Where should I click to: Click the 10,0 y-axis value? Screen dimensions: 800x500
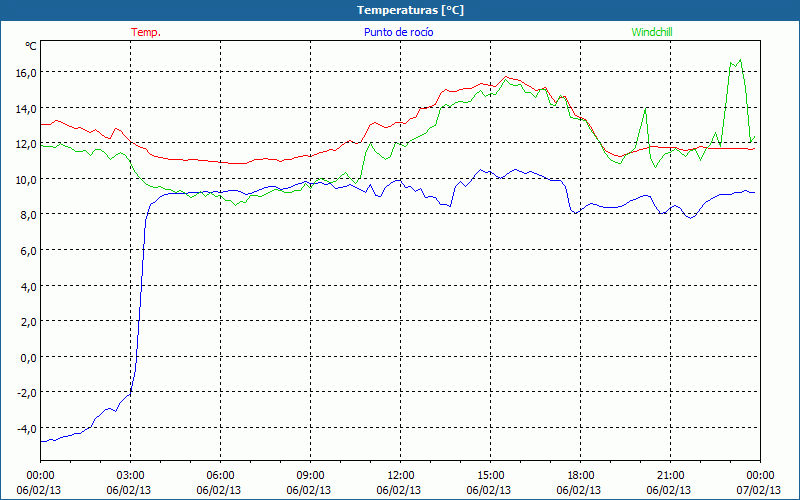[x=26, y=180]
